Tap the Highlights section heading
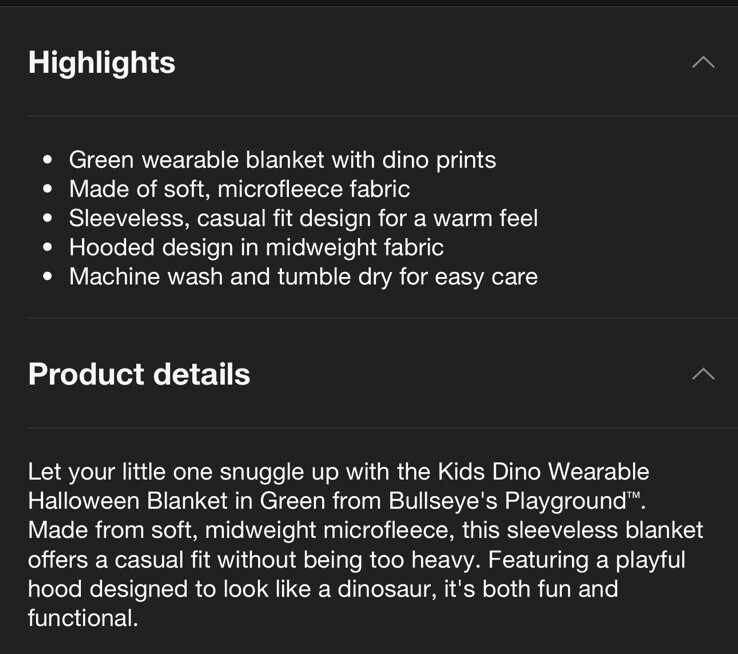The height and width of the screenshot is (654, 738). (102, 63)
